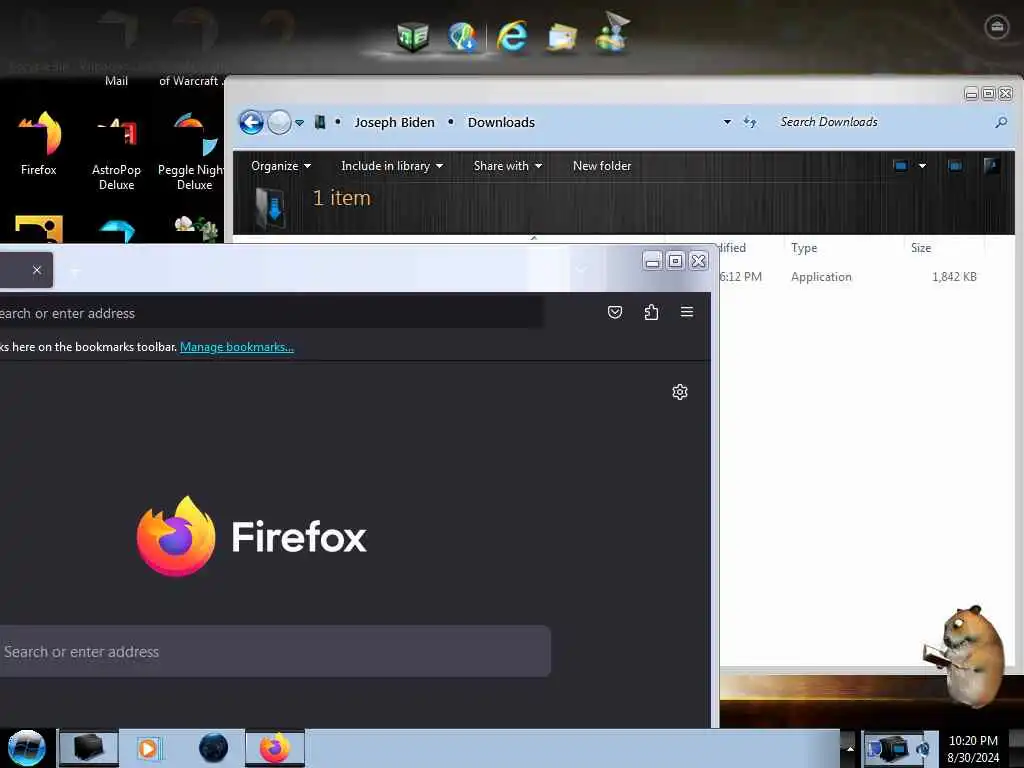Open the mail envelope dock icon
This screenshot has width=1024, height=768.
[x=562, y=37]
